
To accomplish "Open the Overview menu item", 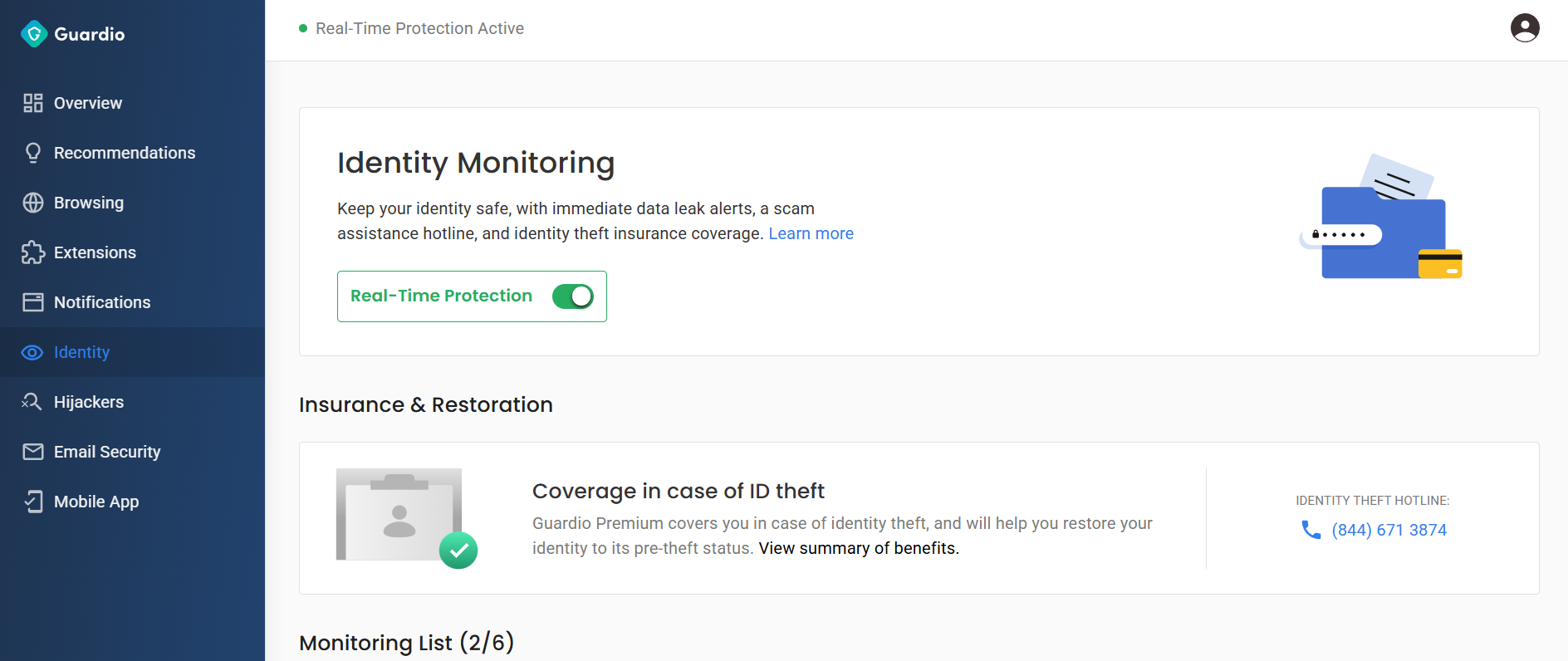I will coord(133,103).
